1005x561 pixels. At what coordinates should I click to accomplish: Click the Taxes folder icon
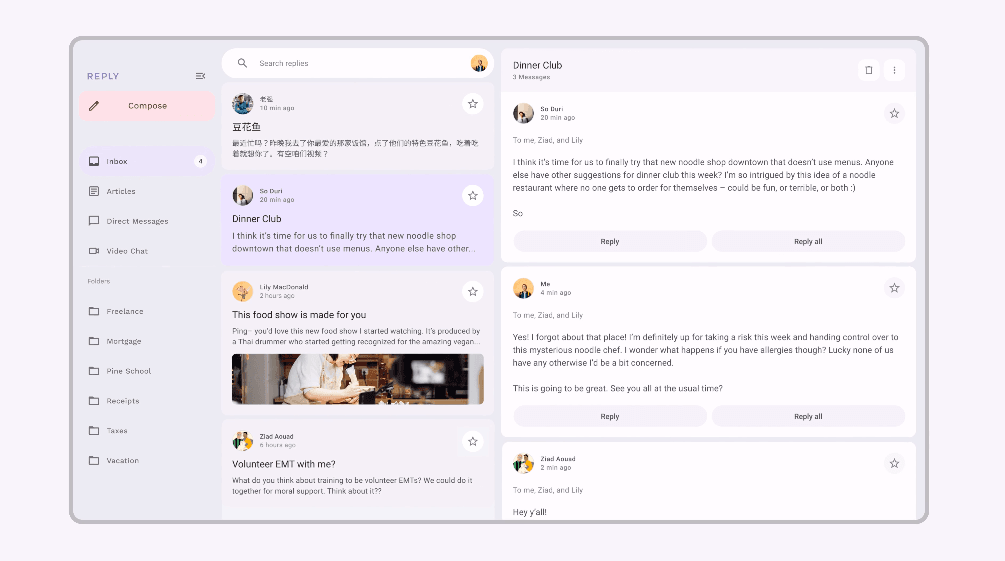[94, 430]
